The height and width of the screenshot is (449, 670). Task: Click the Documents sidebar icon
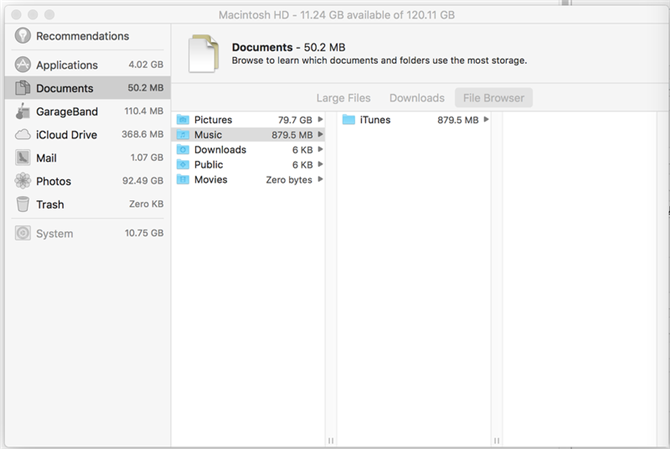[x=23, y=88]
